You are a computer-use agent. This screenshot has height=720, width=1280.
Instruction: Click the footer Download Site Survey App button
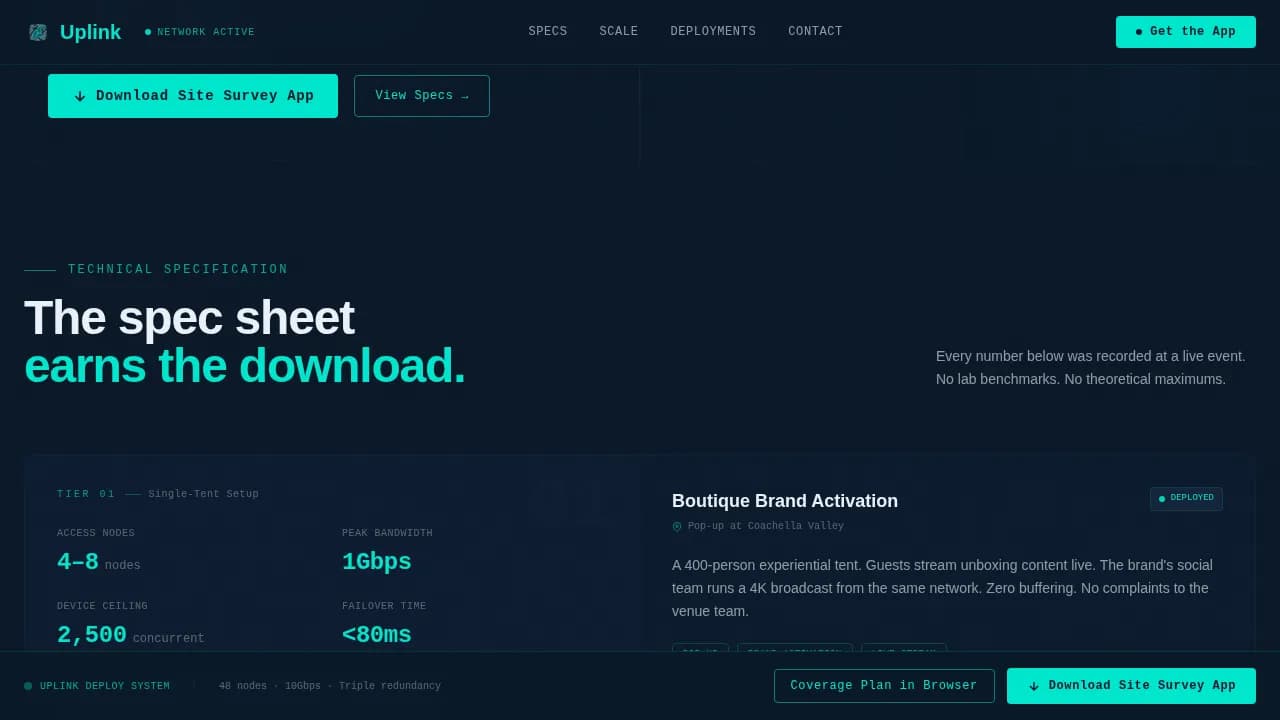[x=1131, y=686]
